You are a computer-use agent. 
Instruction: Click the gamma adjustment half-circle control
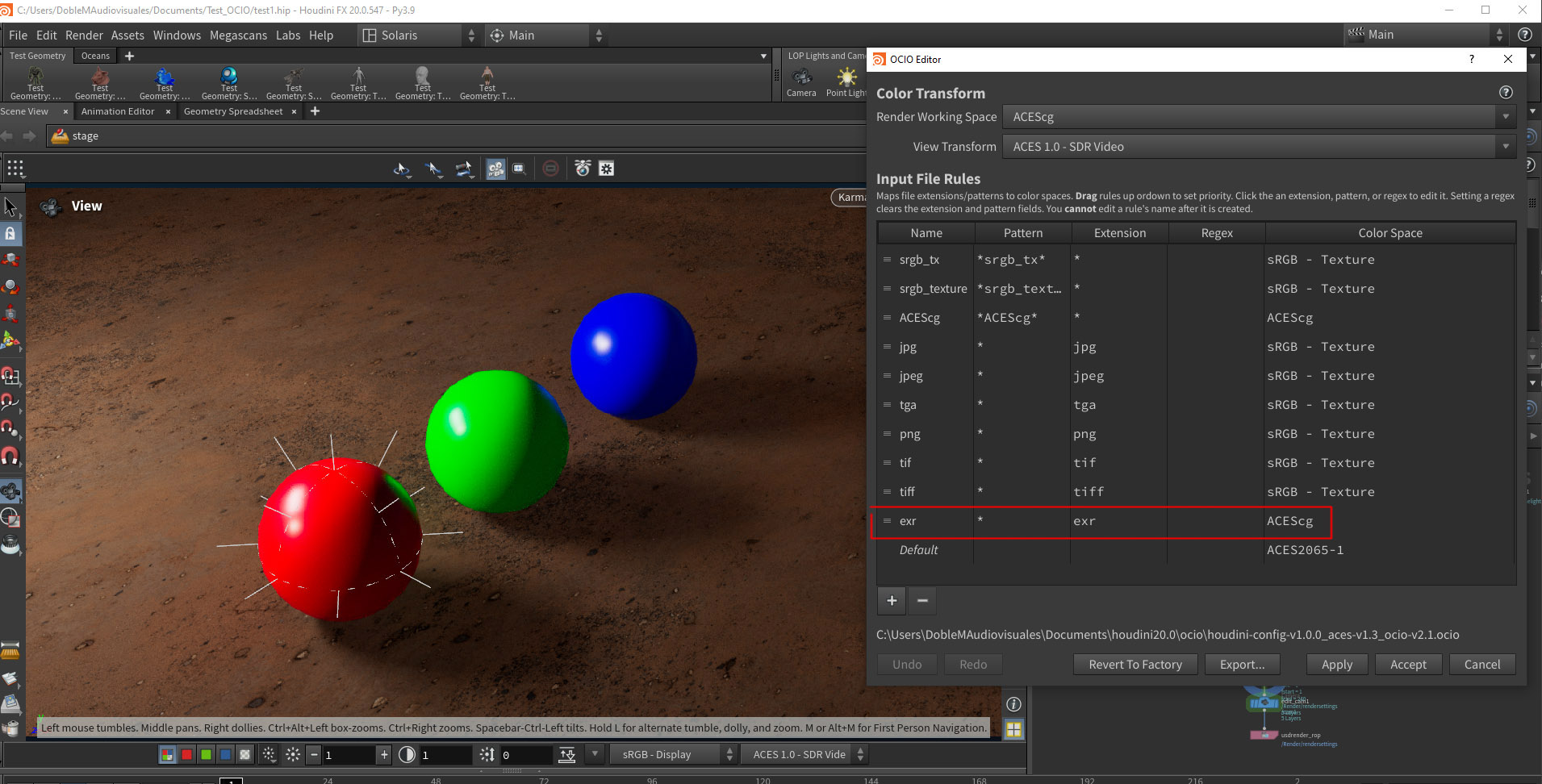pyautogui.click(x=407, y=755)
